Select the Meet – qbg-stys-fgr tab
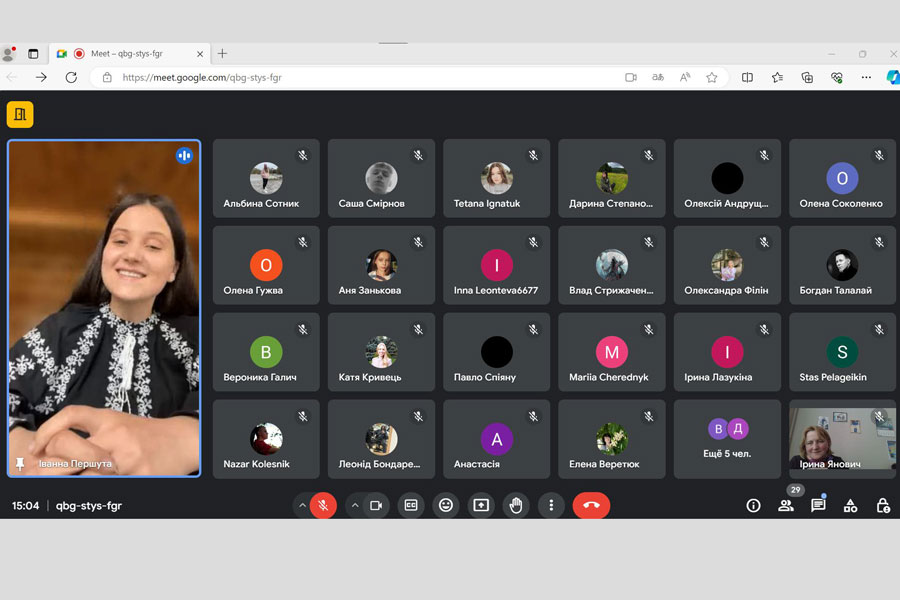The image size is (900, 600). click(x=130, y=53)
